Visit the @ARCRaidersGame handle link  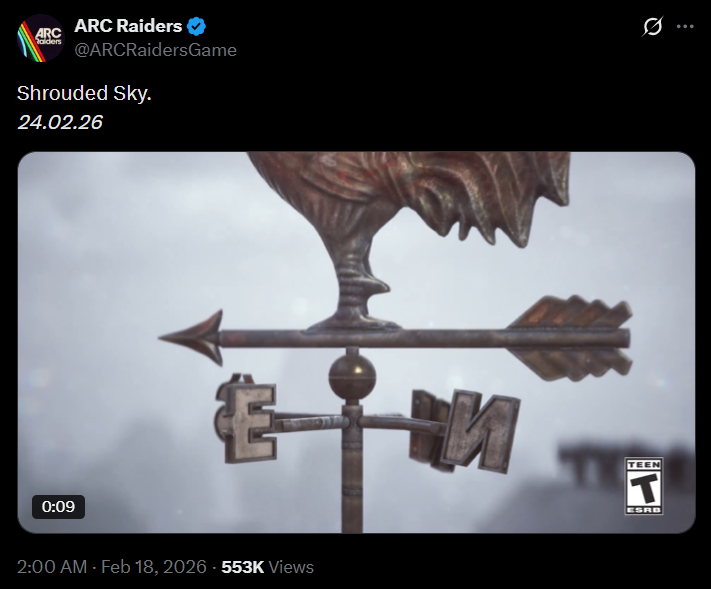tap(155, 50)
